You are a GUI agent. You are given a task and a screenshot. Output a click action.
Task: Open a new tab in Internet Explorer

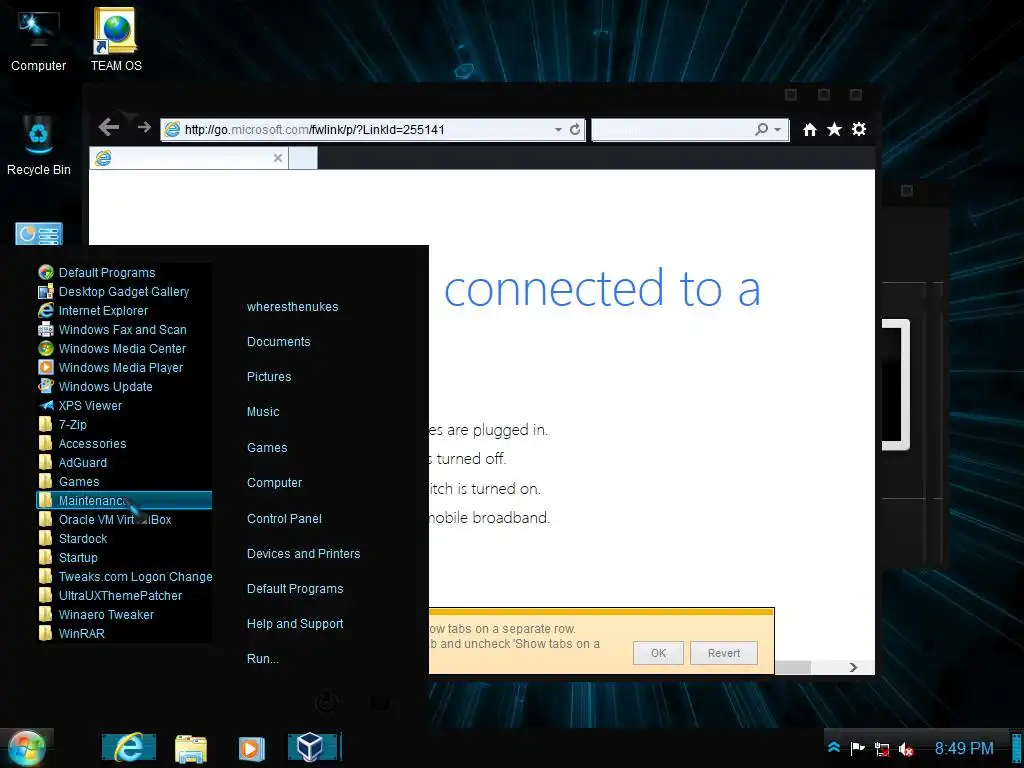click(x=303, y=158)
